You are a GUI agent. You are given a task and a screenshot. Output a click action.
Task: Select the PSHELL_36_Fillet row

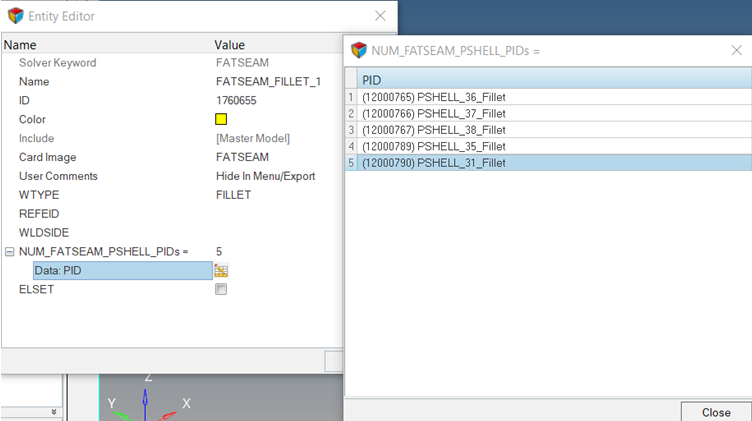pyautogui.click(x=433, y=97)
